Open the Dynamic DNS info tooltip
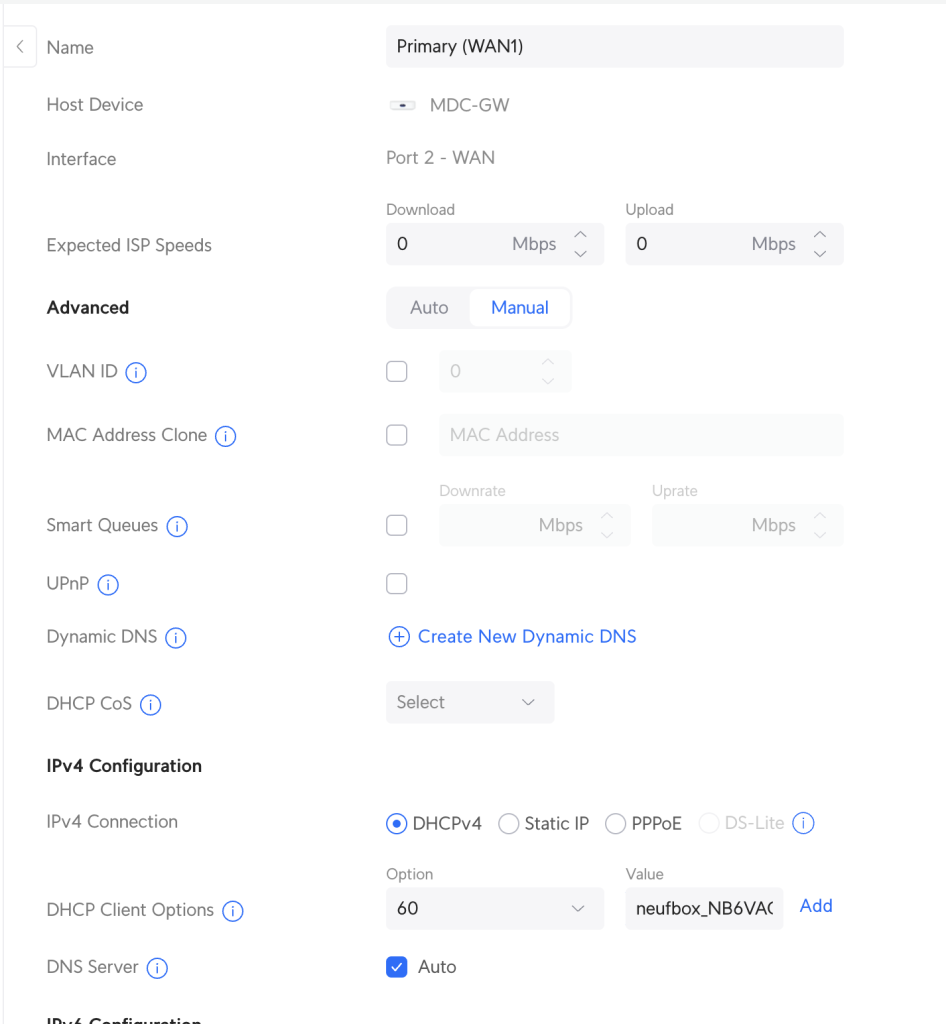The height and width of the screenshot is (1024, 946). click(x=176, y=638)
